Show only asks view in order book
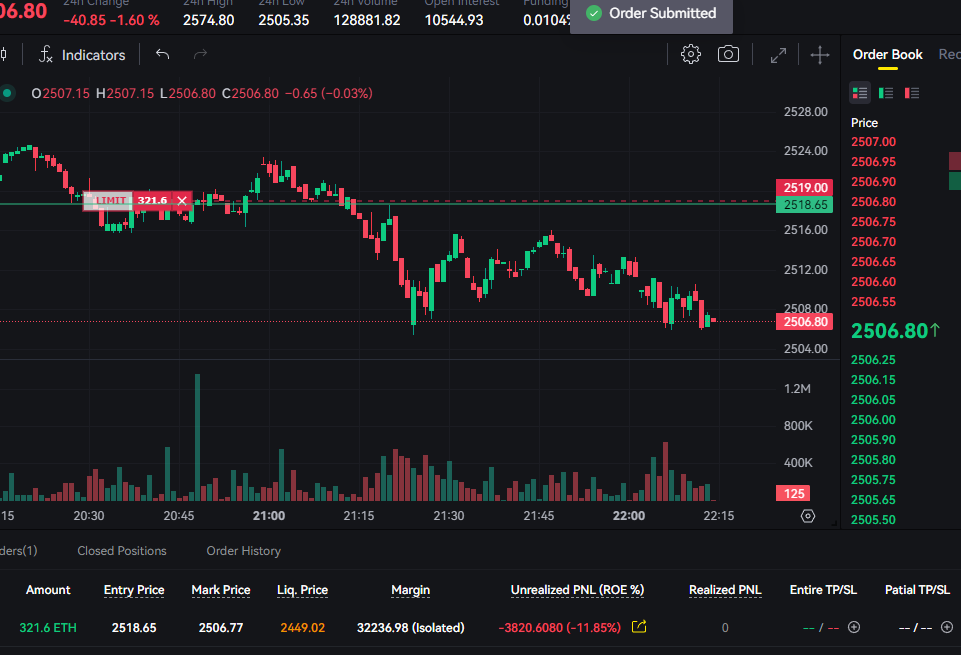961x655 pixels. point(912,93)
